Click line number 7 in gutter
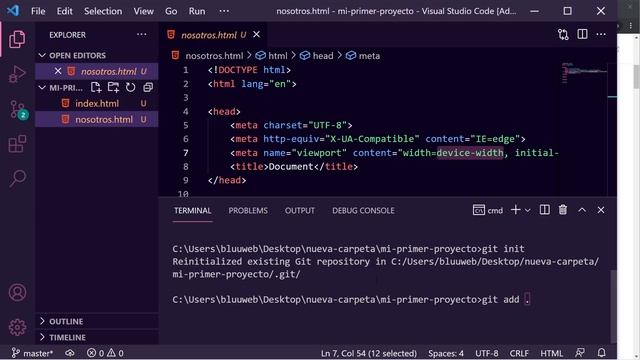The height and width of the screenshot is (360, 640). [x=186, y=153]
